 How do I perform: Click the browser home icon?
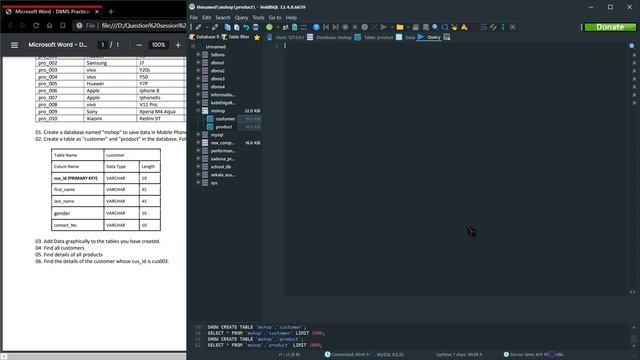point(49,25)
